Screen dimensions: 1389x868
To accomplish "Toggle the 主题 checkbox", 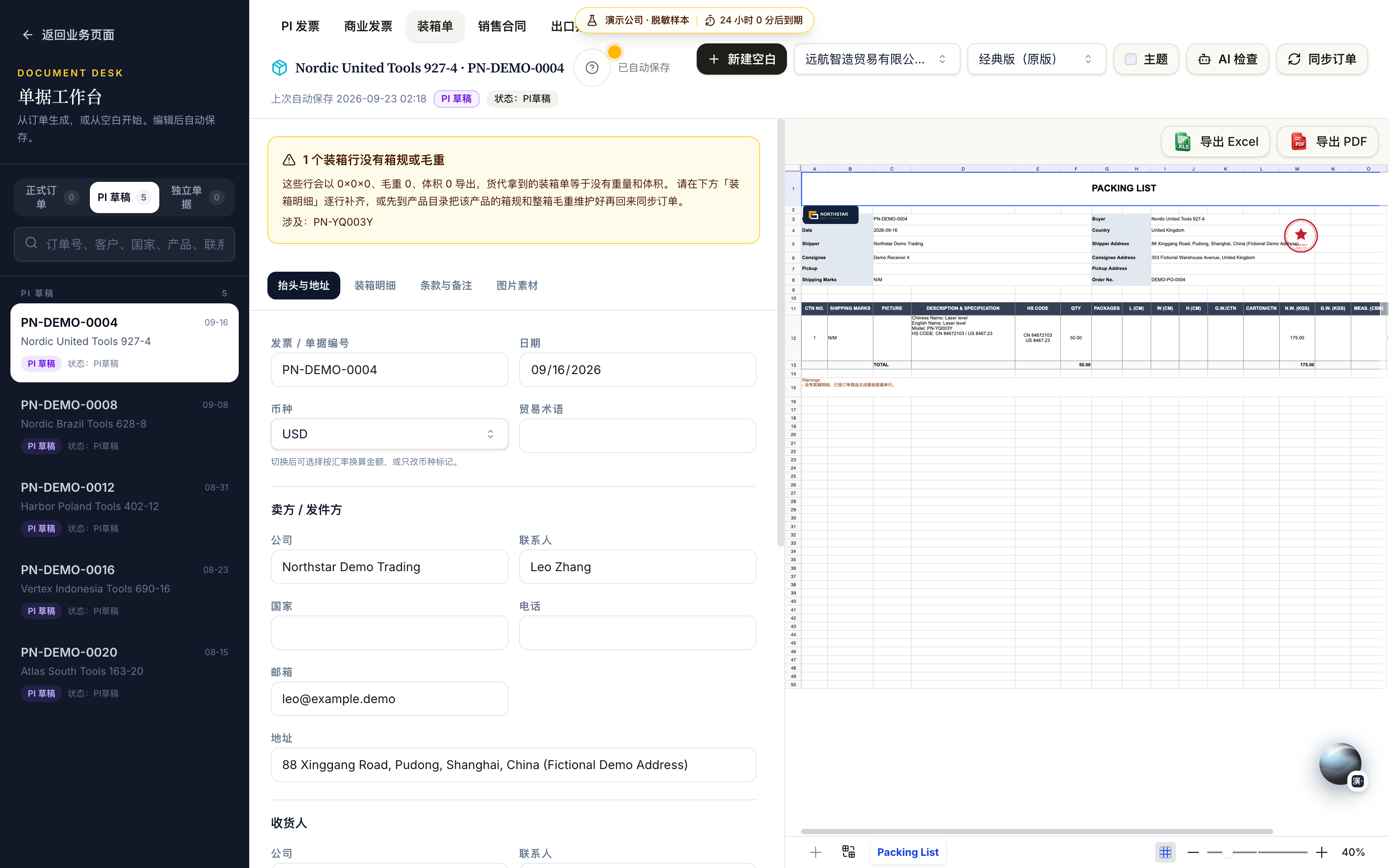I will pyautogui.click(x=1131, y=59).
